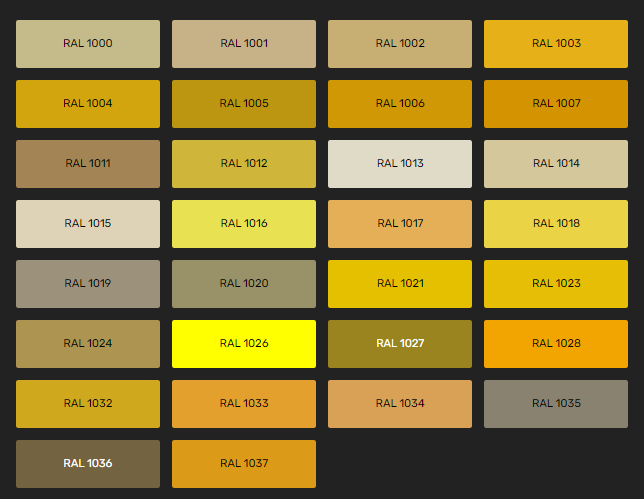The image size is (644, 499).
Task: Click the RAL 1001 swatch
Action: tap(244, 44)
